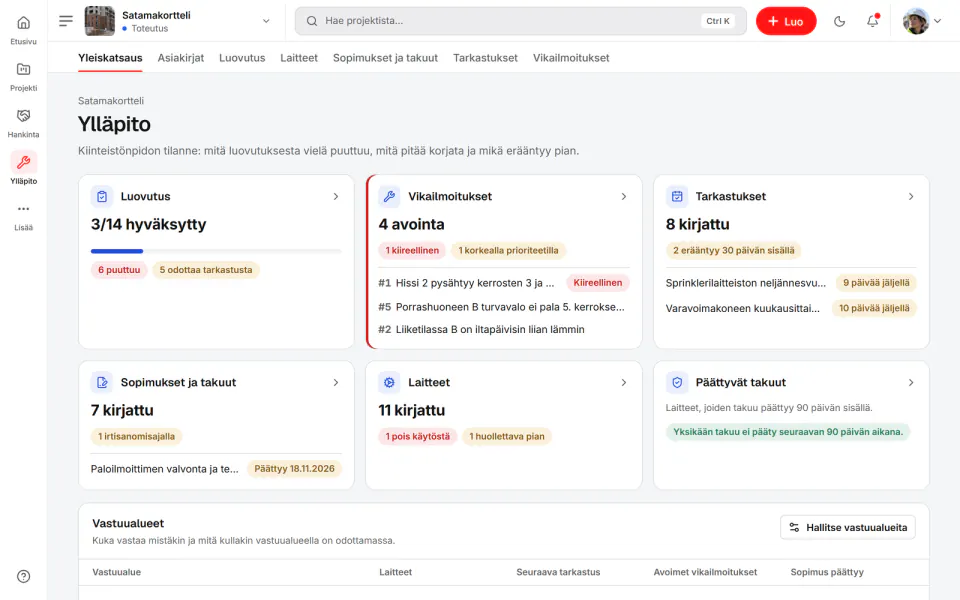The image size is (960, 600).
Task: Click the red Luo create button
Action: 786,21
